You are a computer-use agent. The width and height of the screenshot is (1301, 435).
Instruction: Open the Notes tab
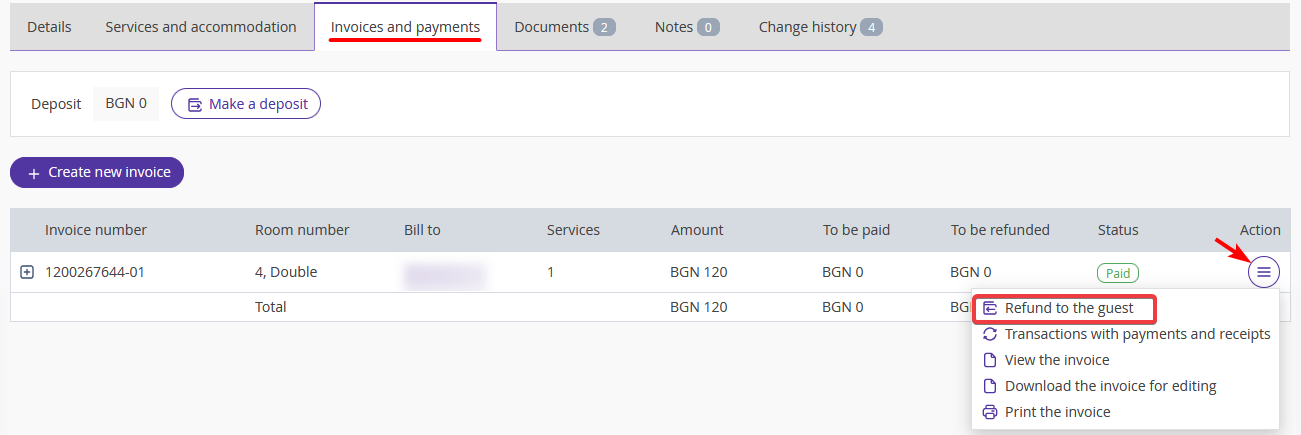click(687, 27)
